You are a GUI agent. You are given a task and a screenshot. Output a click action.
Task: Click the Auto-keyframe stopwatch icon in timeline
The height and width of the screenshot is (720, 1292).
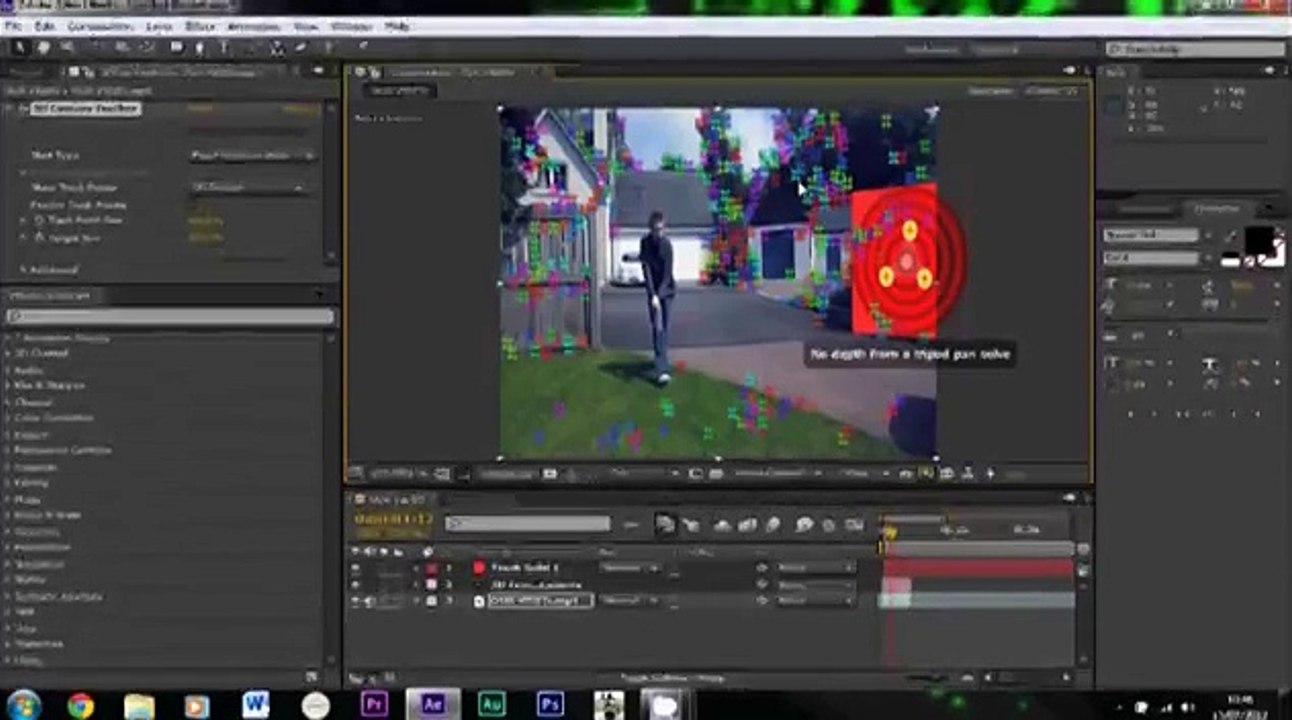[828, 524]
